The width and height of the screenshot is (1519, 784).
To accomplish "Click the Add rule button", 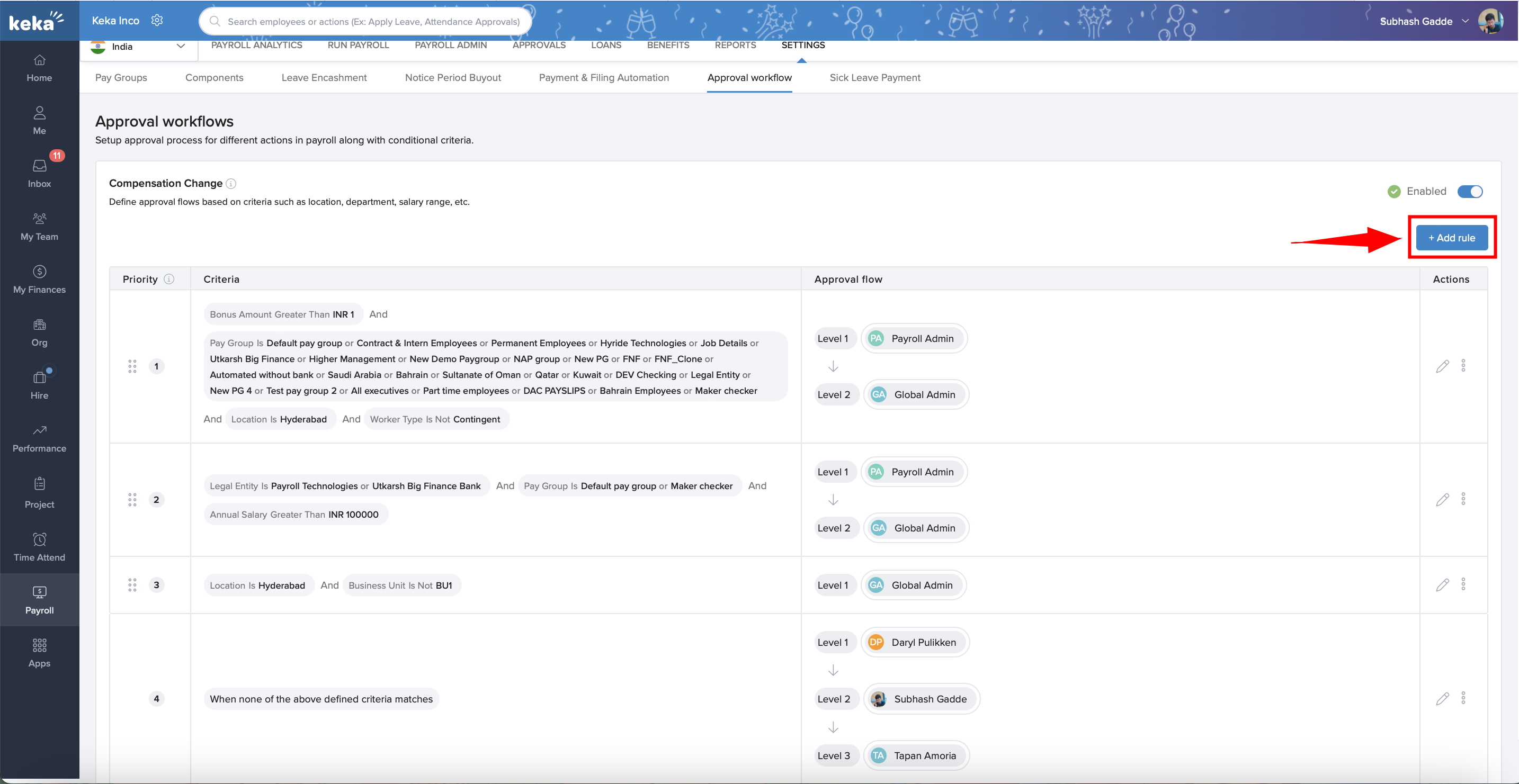I will pyautogui.click(x=1451, y=238).
